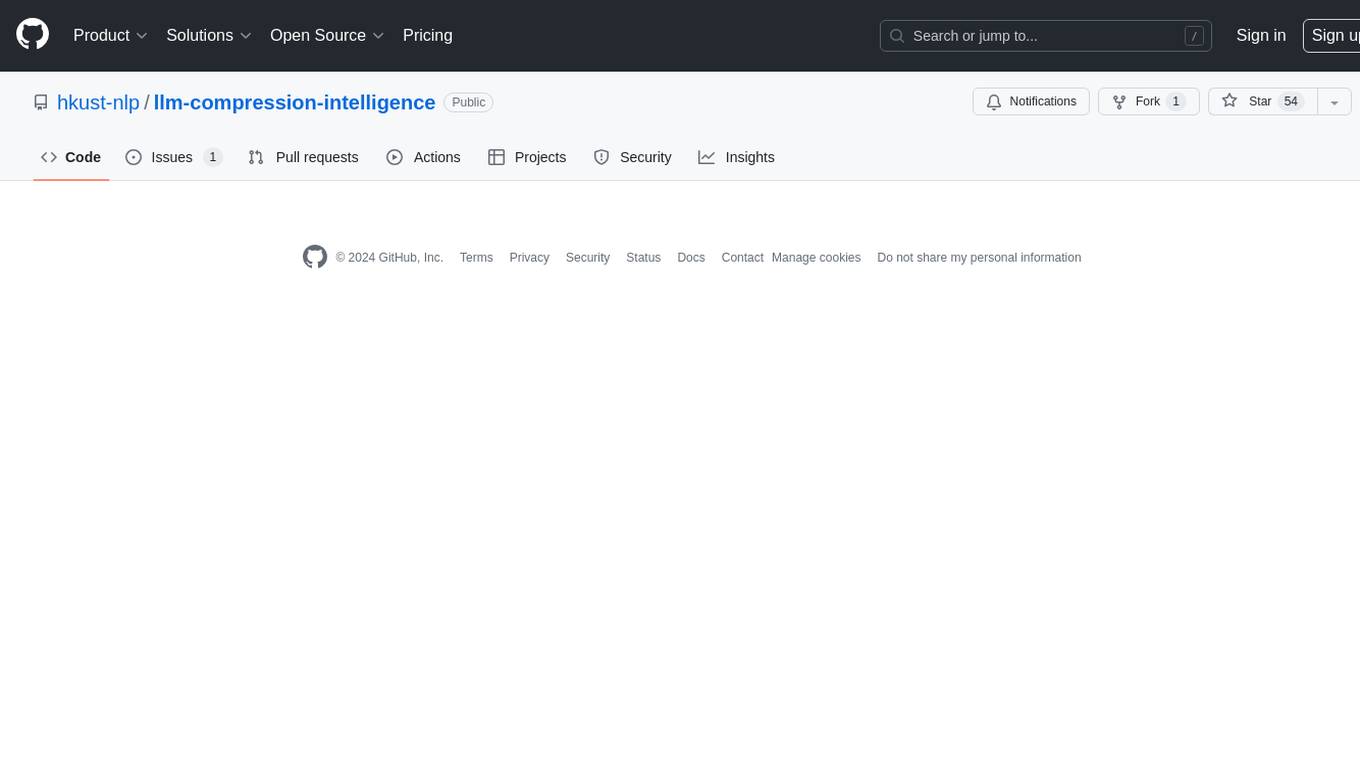
Task: Click Manage cookies in footer
Action: click(816, 257)
